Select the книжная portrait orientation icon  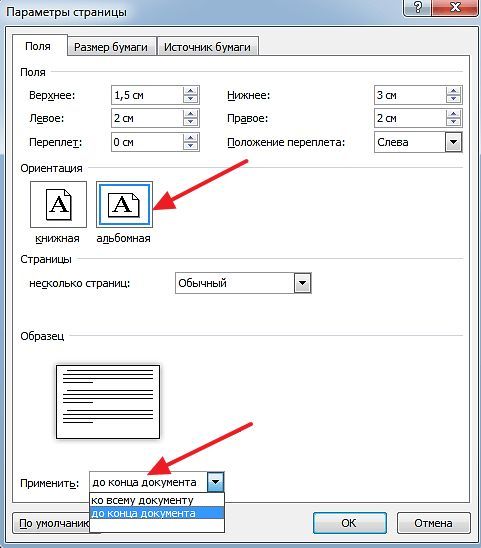click(x=58, y=204)
